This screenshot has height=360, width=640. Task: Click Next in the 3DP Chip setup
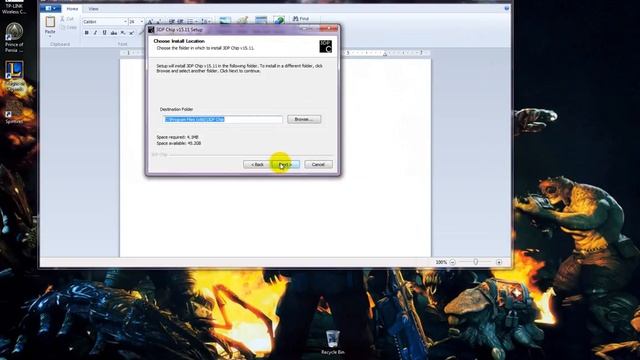(x=285, y=164)
